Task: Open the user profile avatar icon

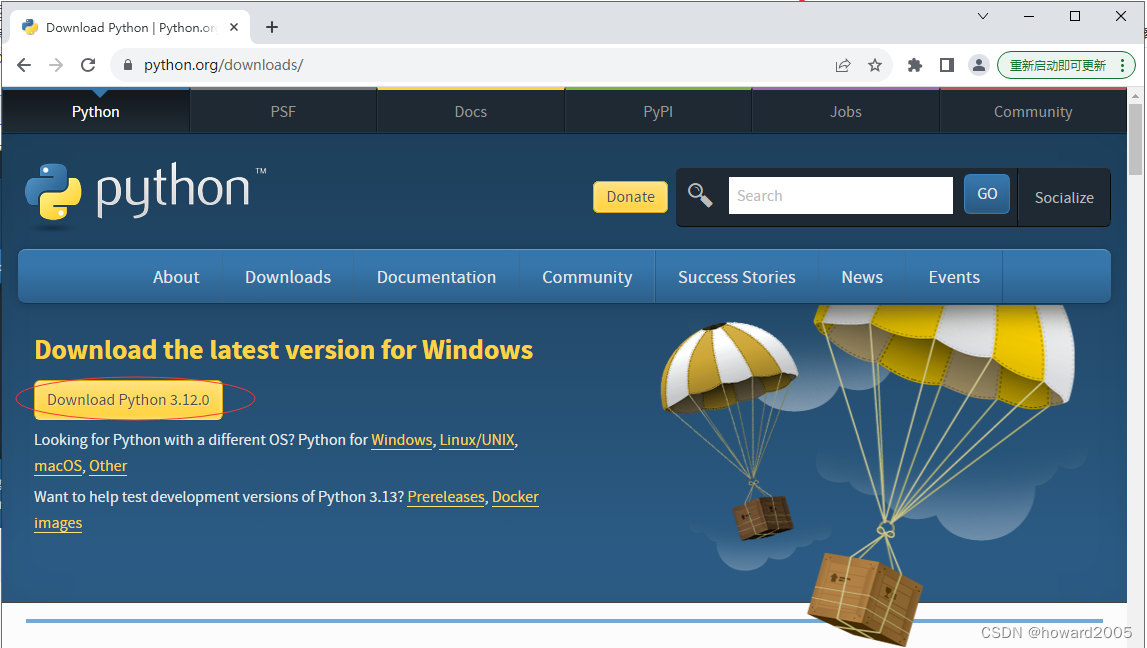Action: pos(979,65)
